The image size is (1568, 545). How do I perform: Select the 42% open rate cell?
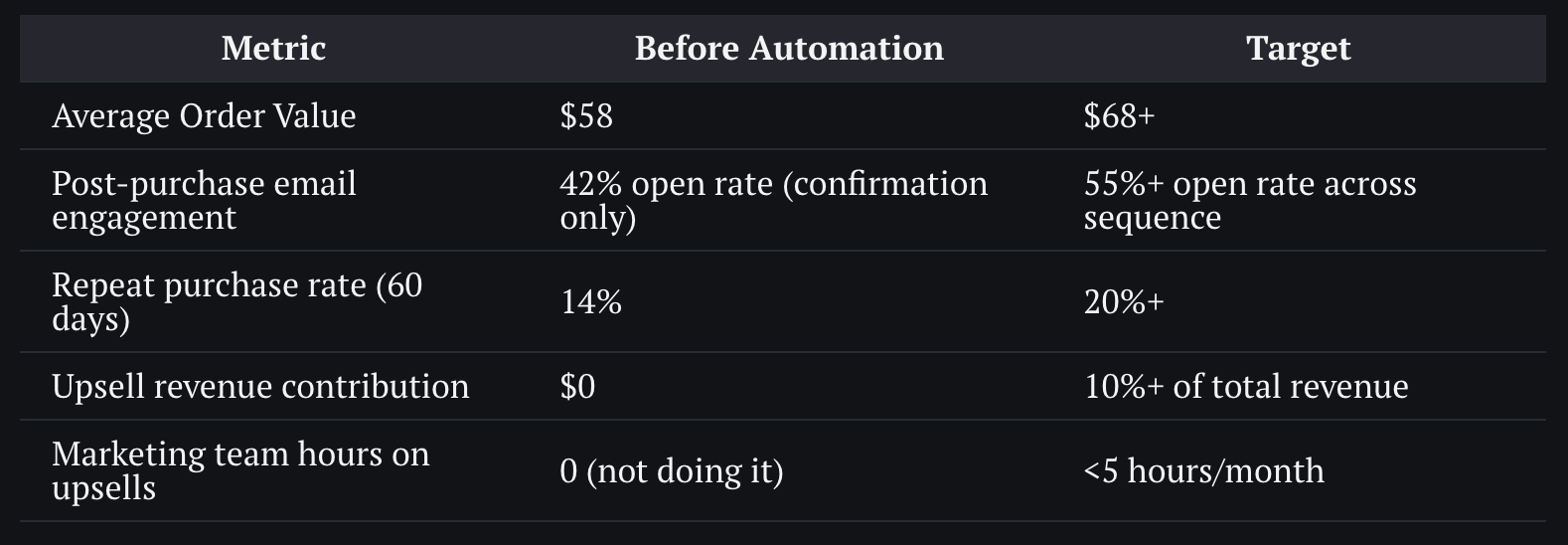point(773,200)
